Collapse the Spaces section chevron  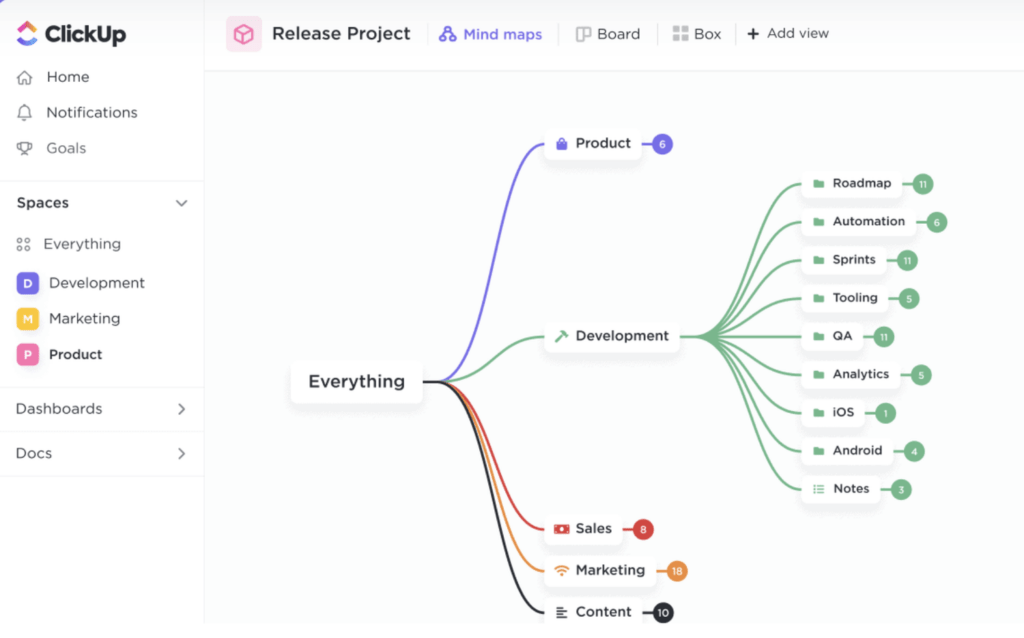[x=181, y=203]
